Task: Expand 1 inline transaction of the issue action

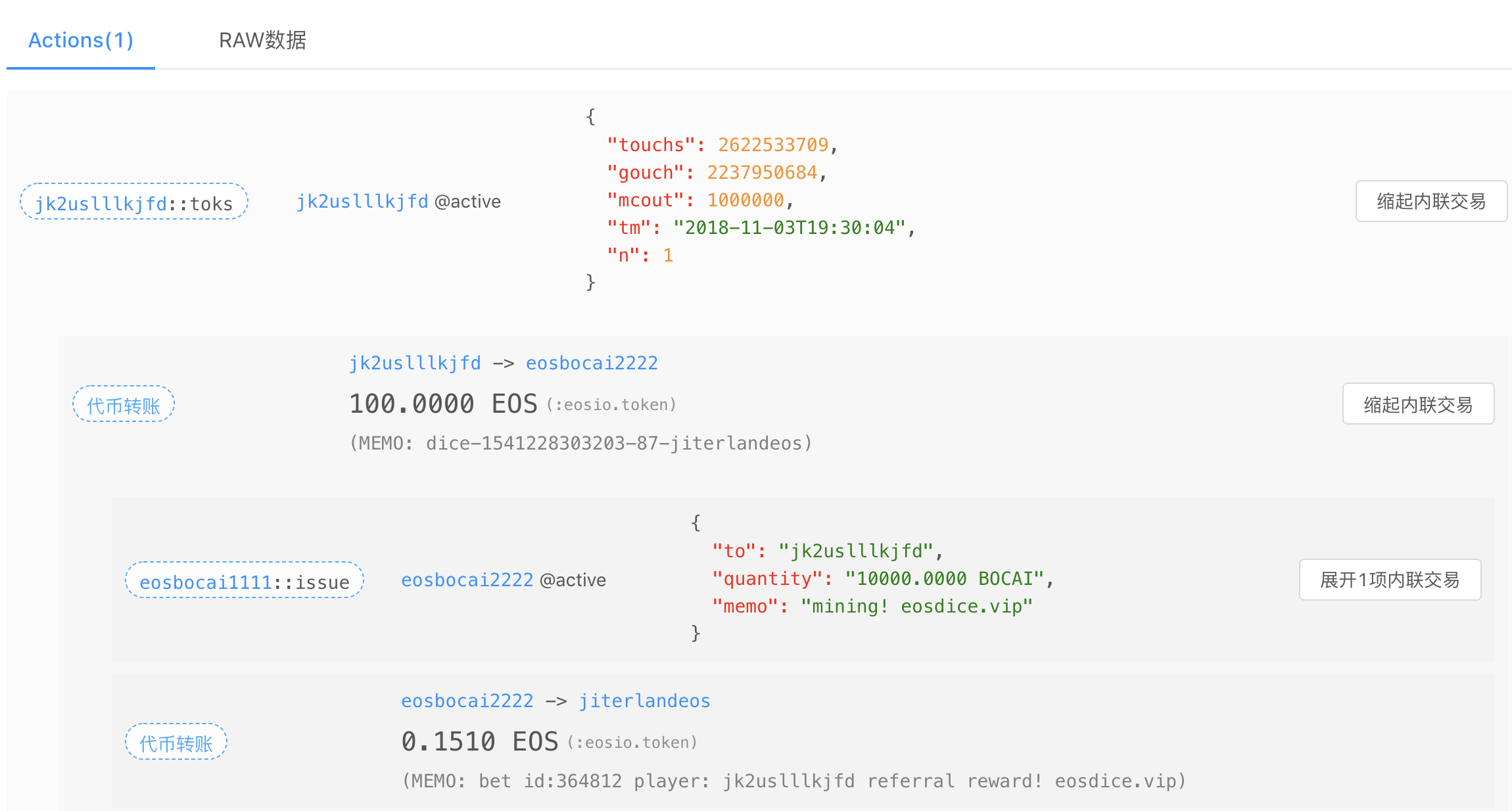Action: pos(1389,580)
